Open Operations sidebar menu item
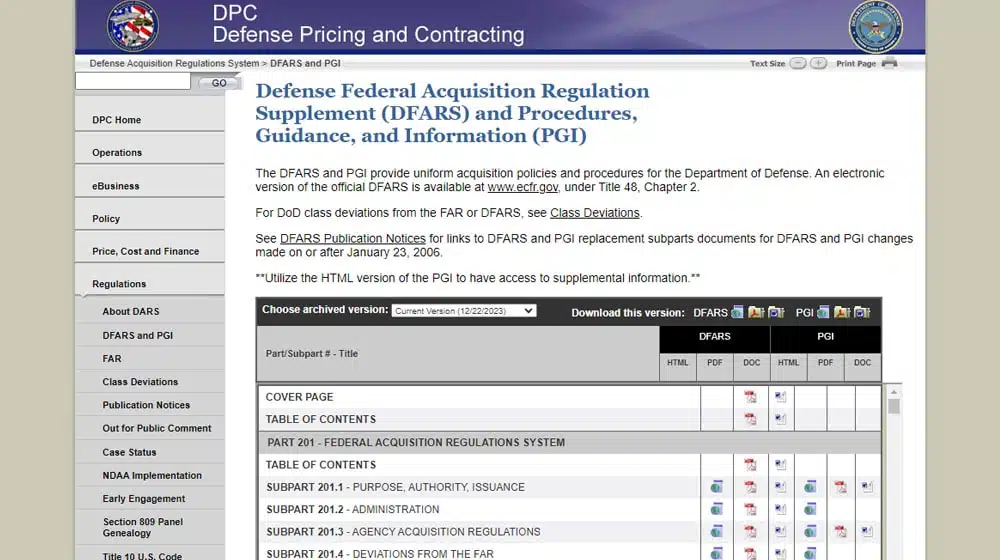 coord(117,152)
